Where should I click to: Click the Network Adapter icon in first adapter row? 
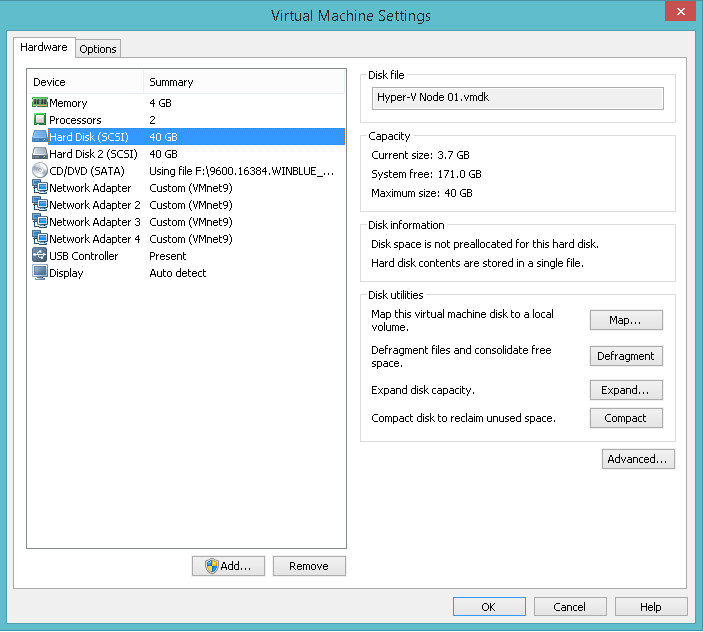point(40,187)
